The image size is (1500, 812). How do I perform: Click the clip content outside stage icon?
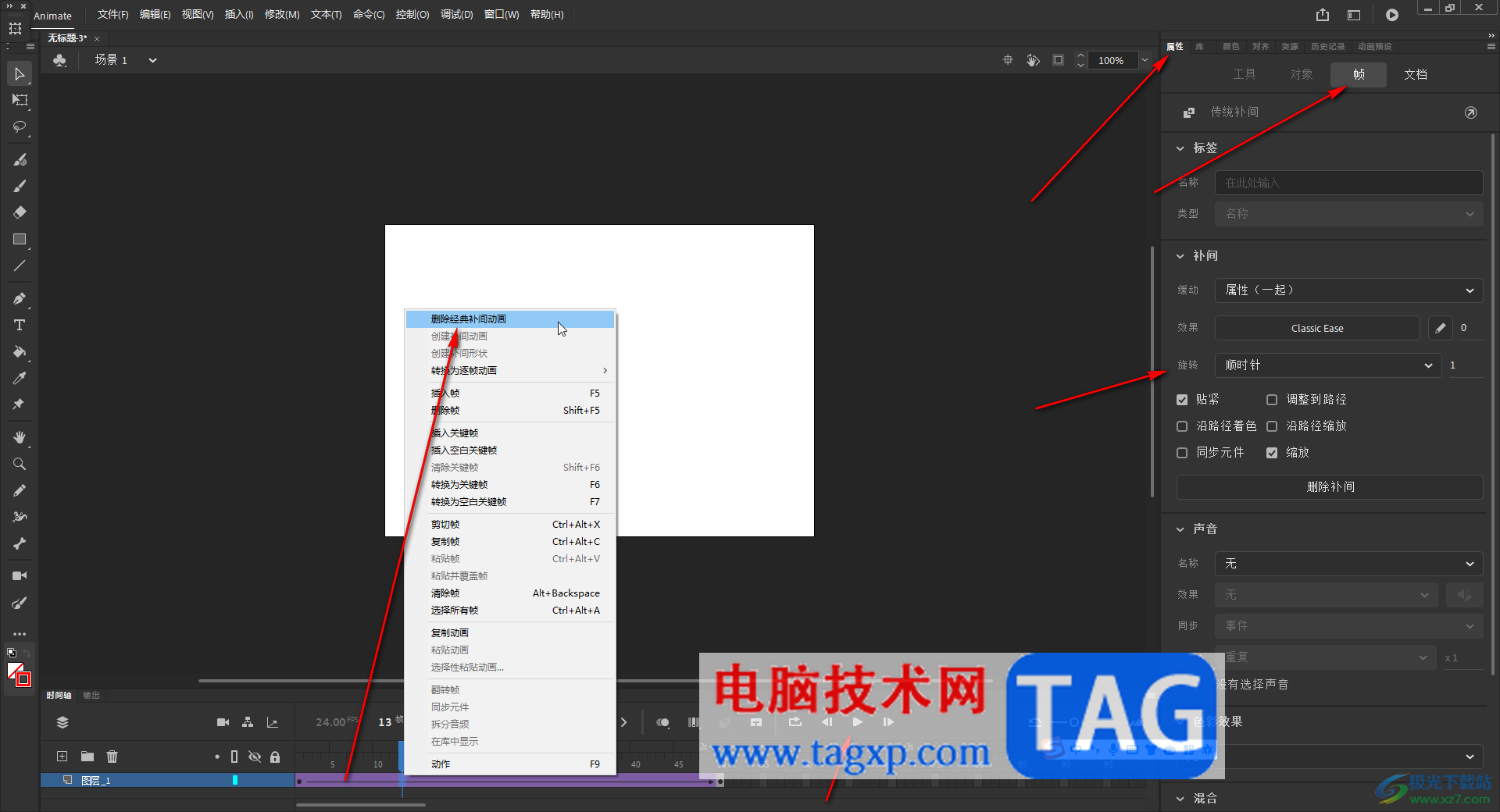tap(1058, 60)
